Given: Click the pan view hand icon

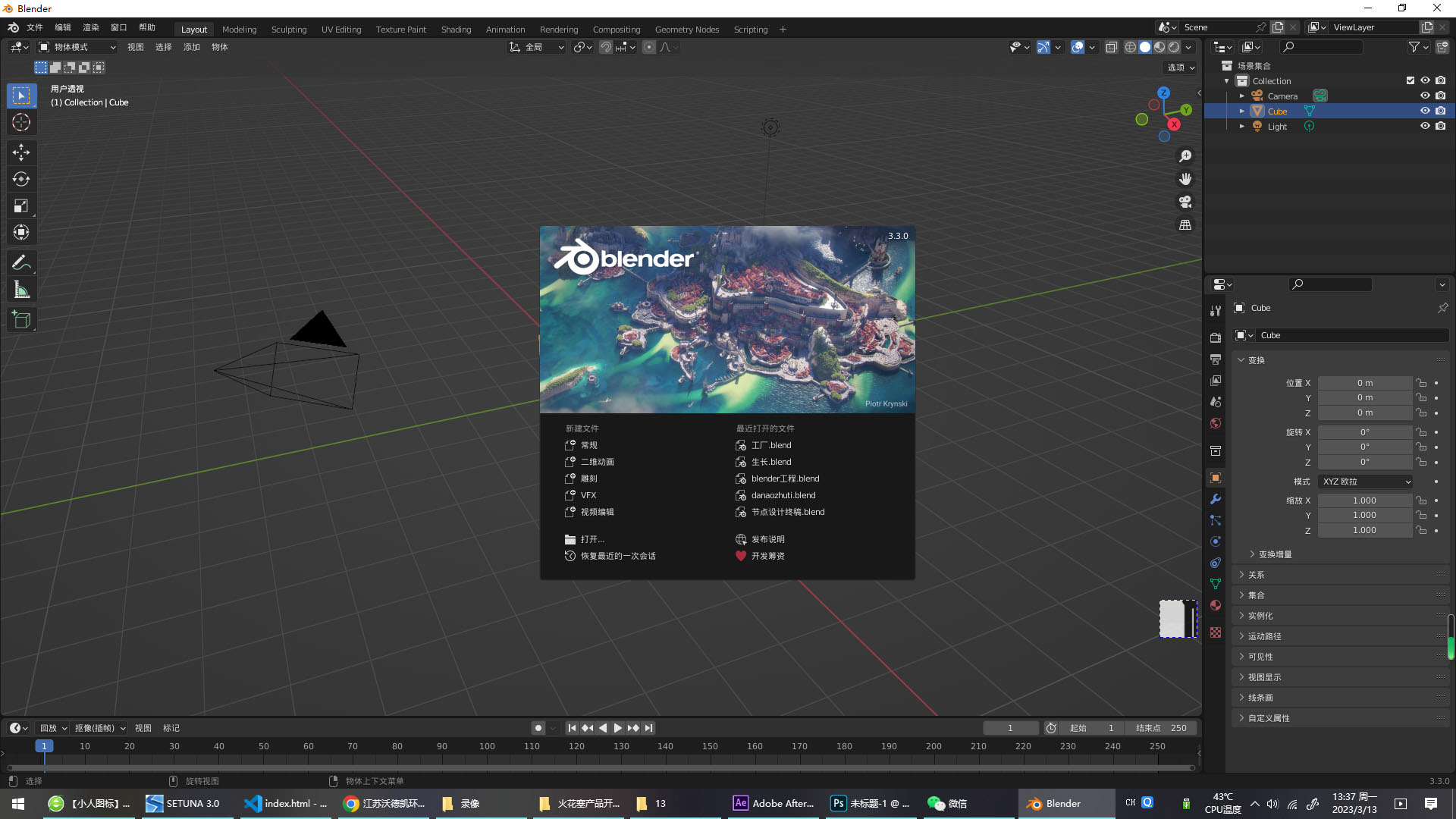Looking at the screenshot, I should click(x=1185, y=179).
